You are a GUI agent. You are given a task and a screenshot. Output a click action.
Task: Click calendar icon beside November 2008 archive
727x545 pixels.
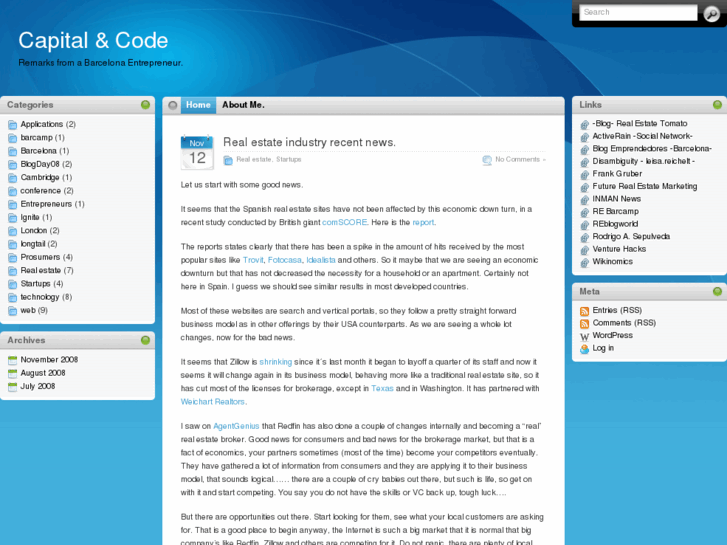13,360
